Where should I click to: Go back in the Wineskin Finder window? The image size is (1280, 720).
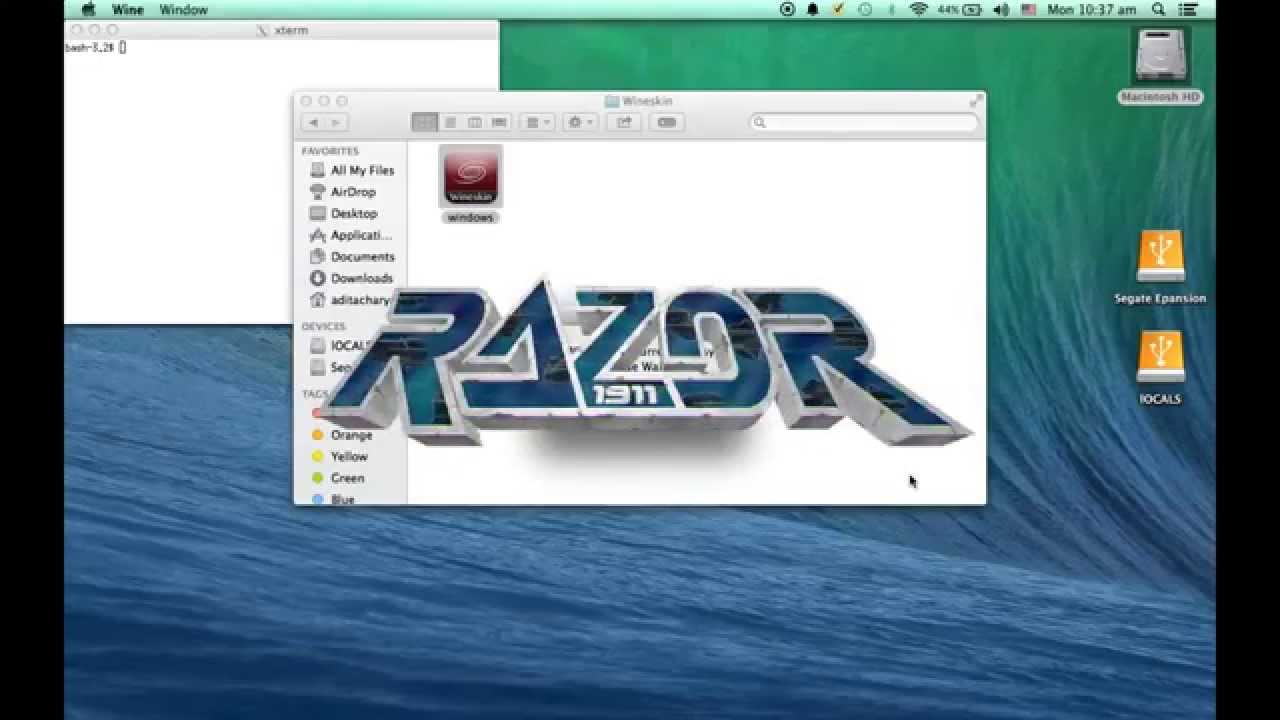click(x=313, y=122)
